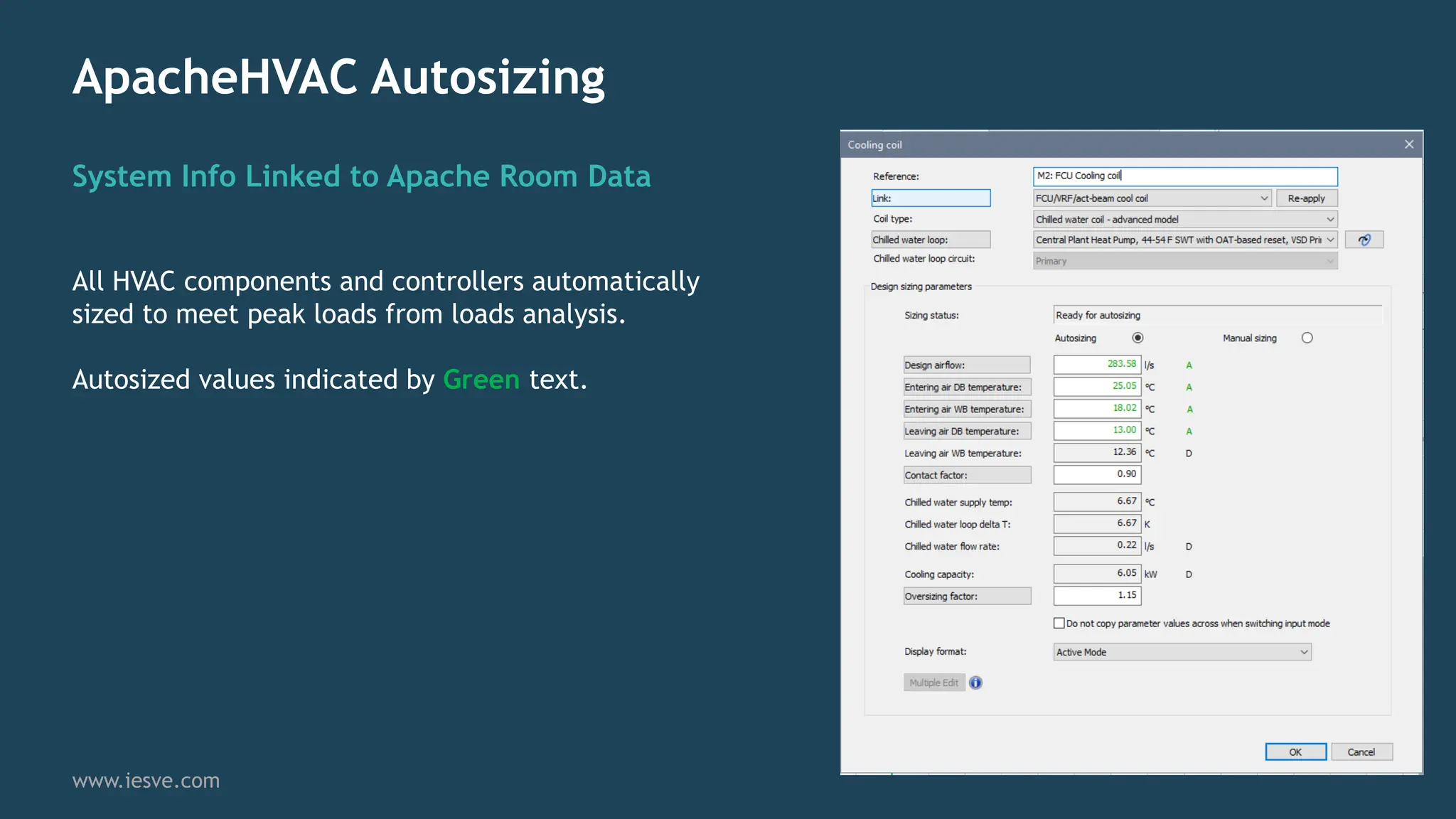Click the Cancel button
The width and height of the screenshot is (1456, 819).
[x=1361, y=752]
